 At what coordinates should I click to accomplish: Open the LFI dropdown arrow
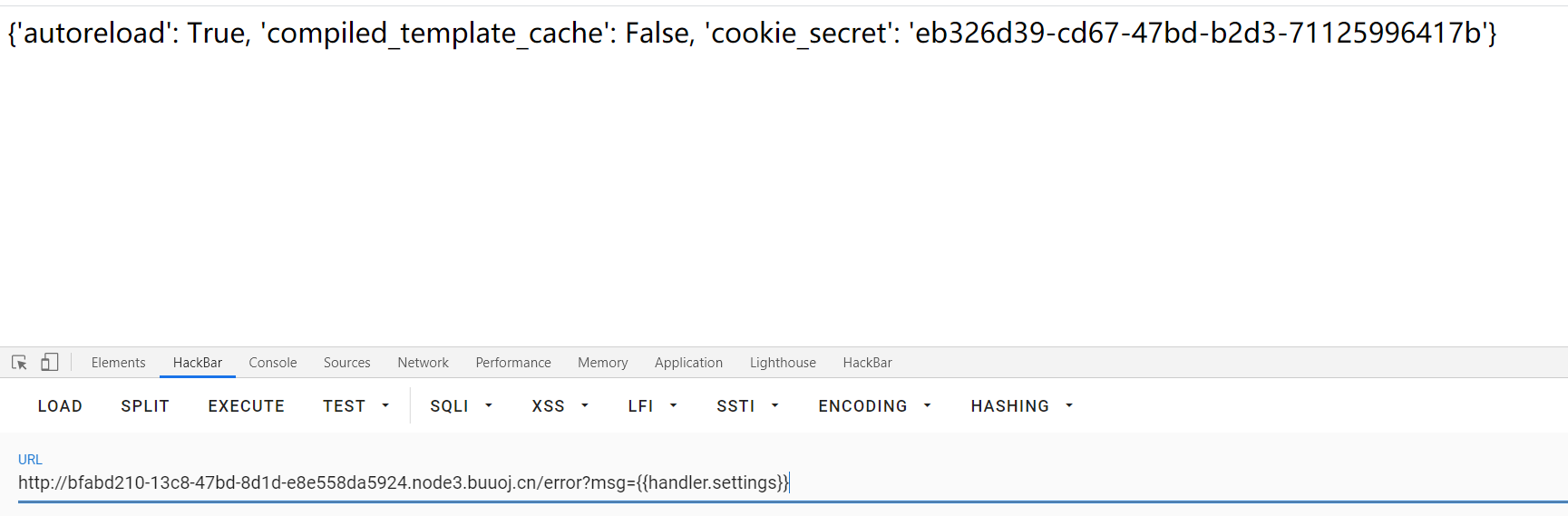click(x=674, y=406)
